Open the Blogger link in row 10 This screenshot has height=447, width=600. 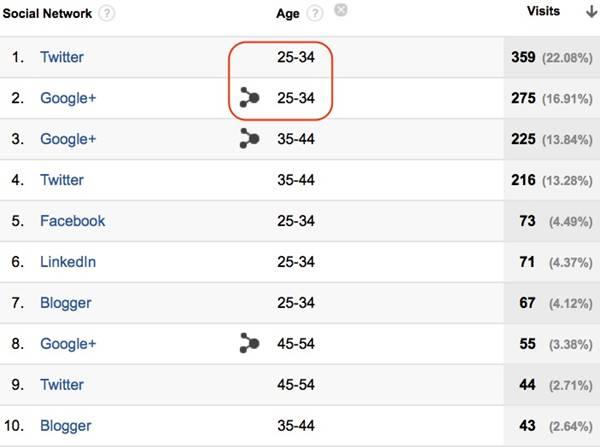coord(65,425)
